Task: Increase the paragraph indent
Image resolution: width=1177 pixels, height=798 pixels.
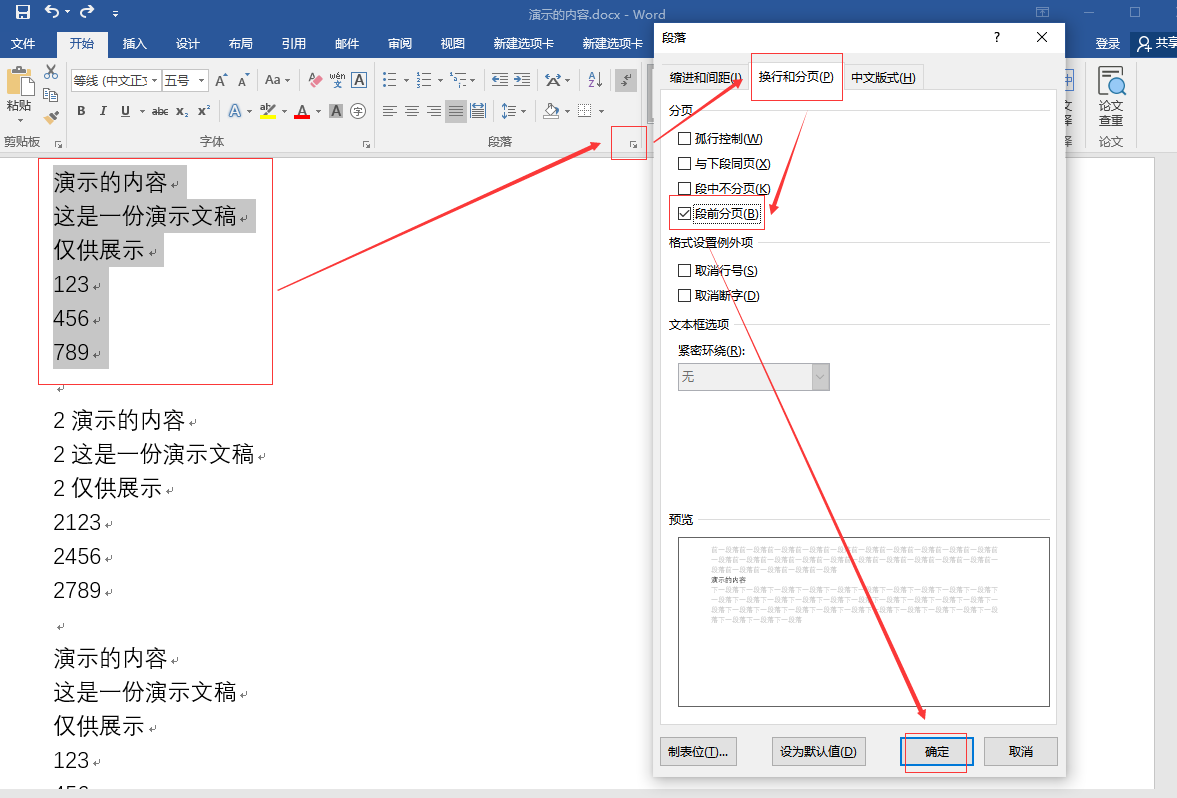Action: (x=522, y=80)
